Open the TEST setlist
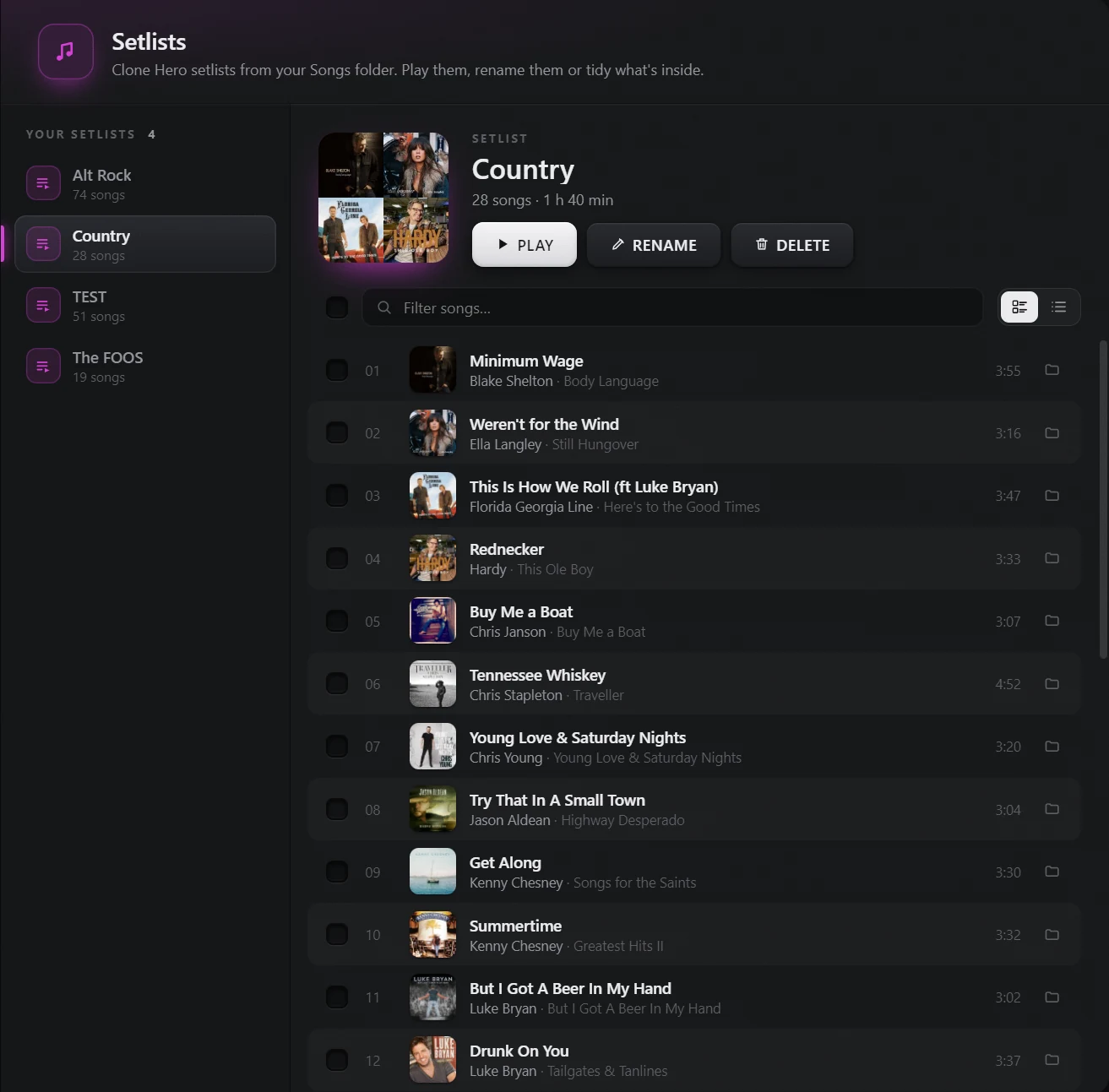1109x1092 pixels. 145,305
